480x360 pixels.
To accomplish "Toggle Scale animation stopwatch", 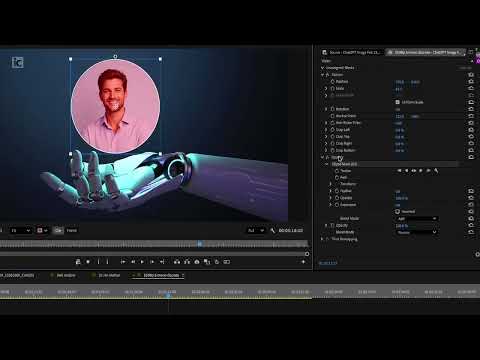I will click(x=332, y=88).
